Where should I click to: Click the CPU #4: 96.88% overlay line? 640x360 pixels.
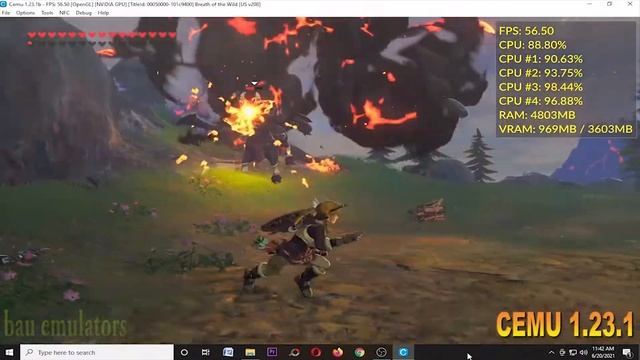[541, 101]
